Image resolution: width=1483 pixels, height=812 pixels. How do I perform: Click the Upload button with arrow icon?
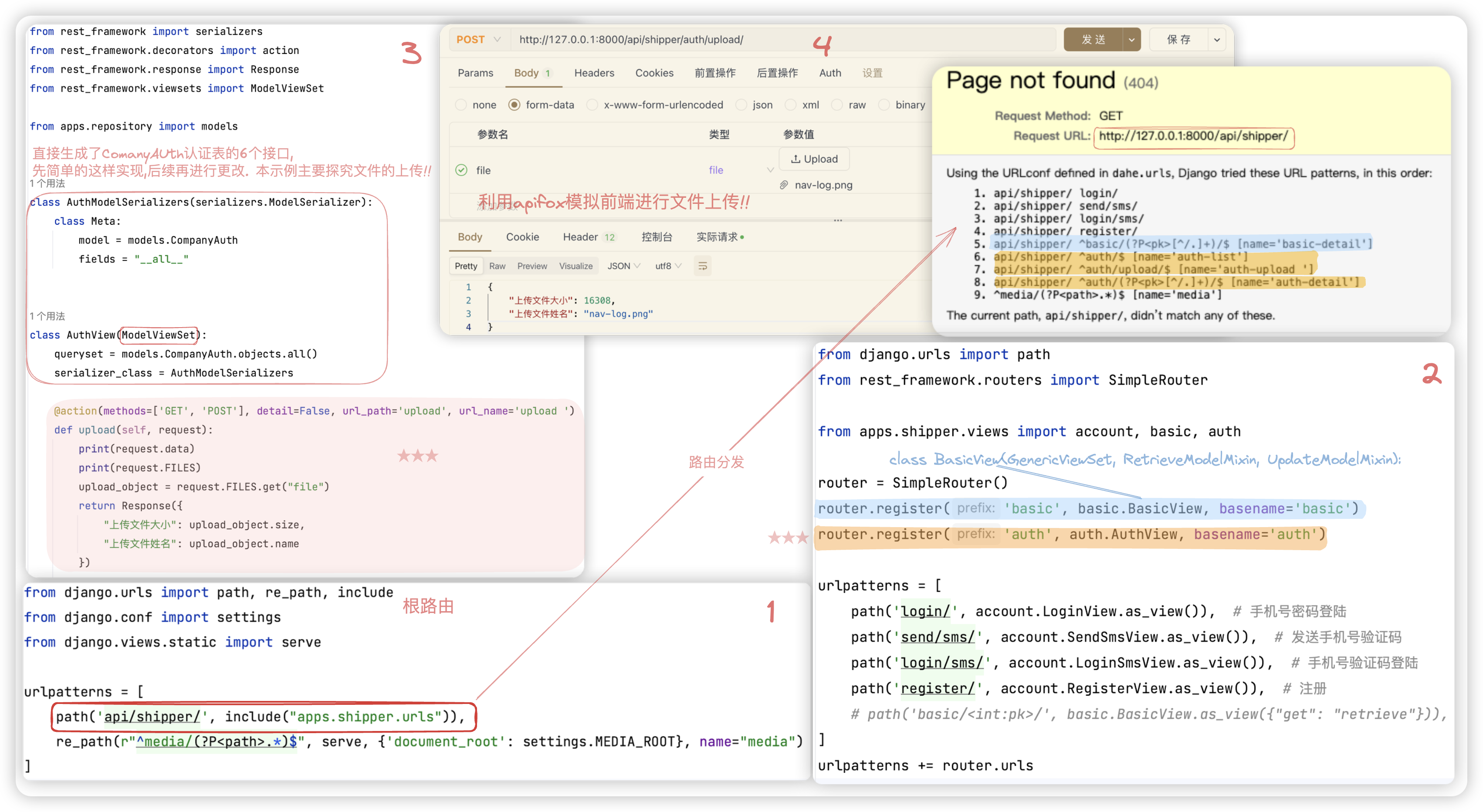(814, 159)
